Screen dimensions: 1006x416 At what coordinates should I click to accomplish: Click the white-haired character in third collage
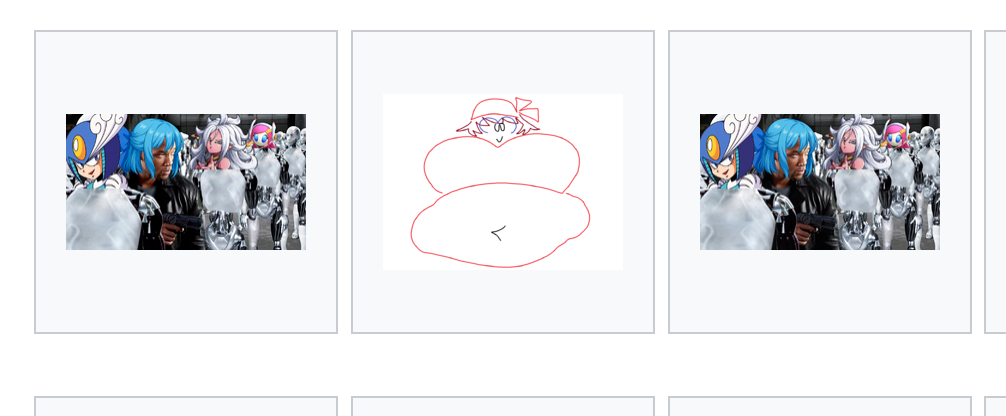[853, 144]
